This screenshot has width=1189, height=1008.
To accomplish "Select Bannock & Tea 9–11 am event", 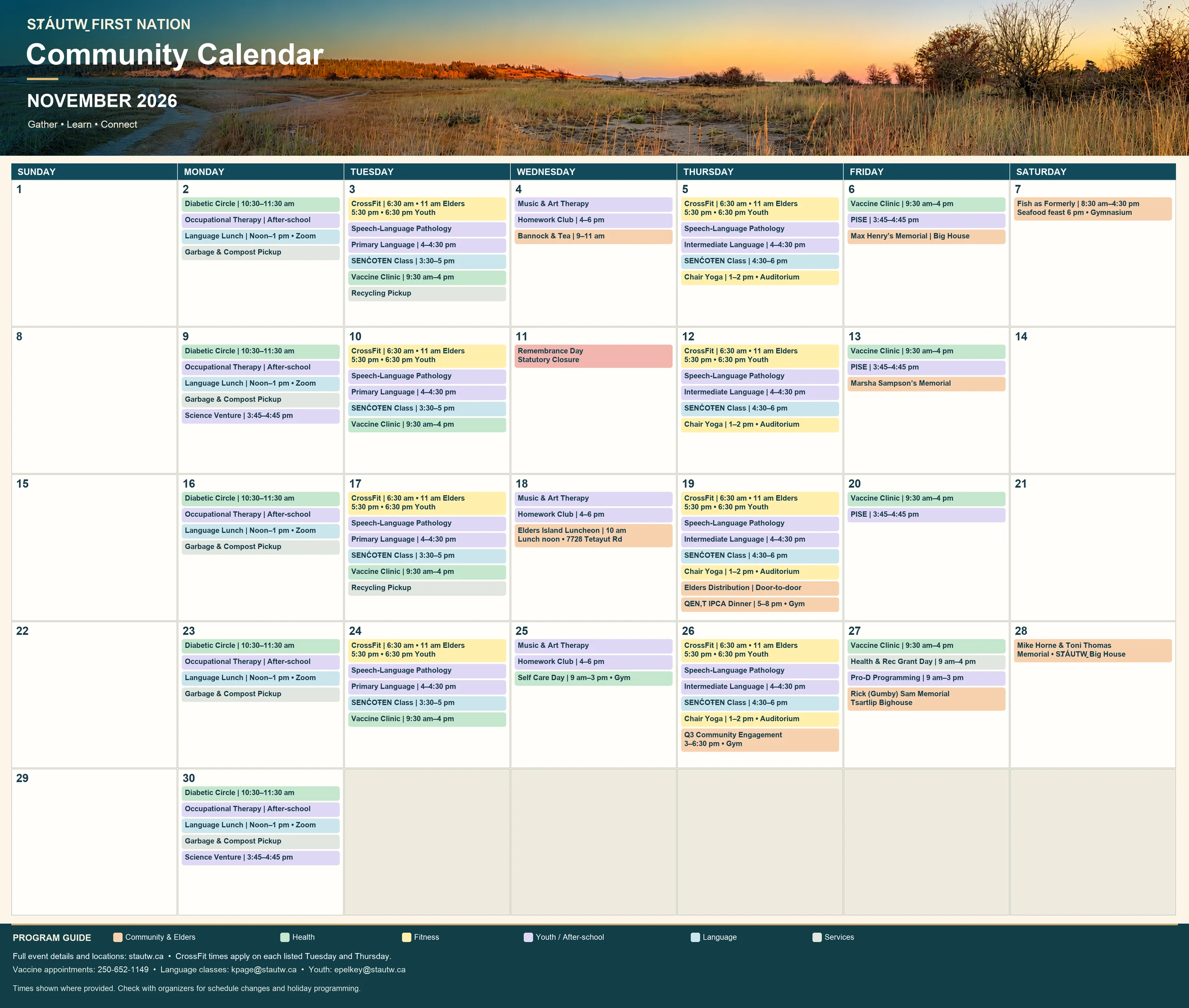I will pyautogui.click(x=593, y=236).
